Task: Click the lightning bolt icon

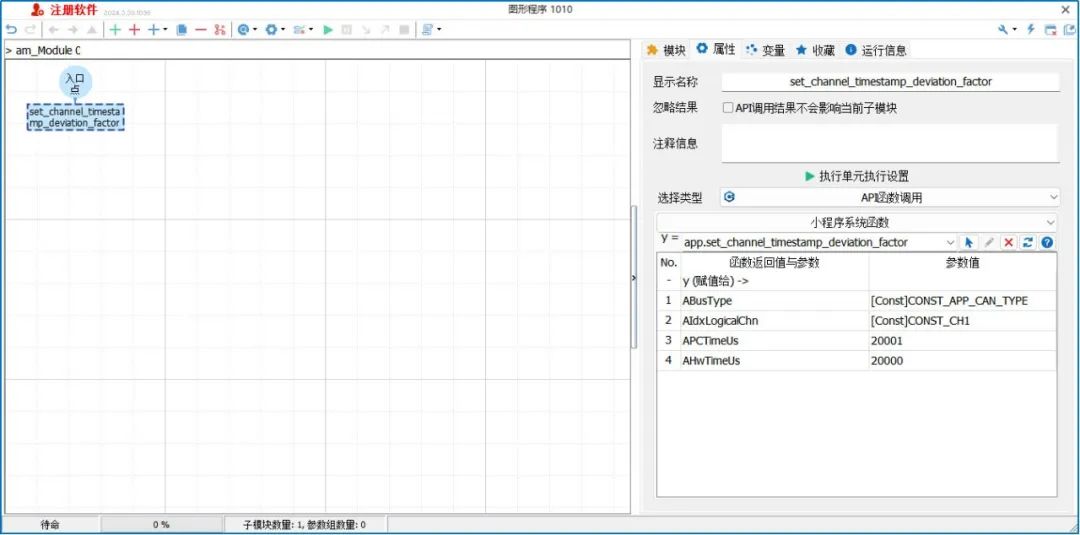Action: pos(1031,30)
